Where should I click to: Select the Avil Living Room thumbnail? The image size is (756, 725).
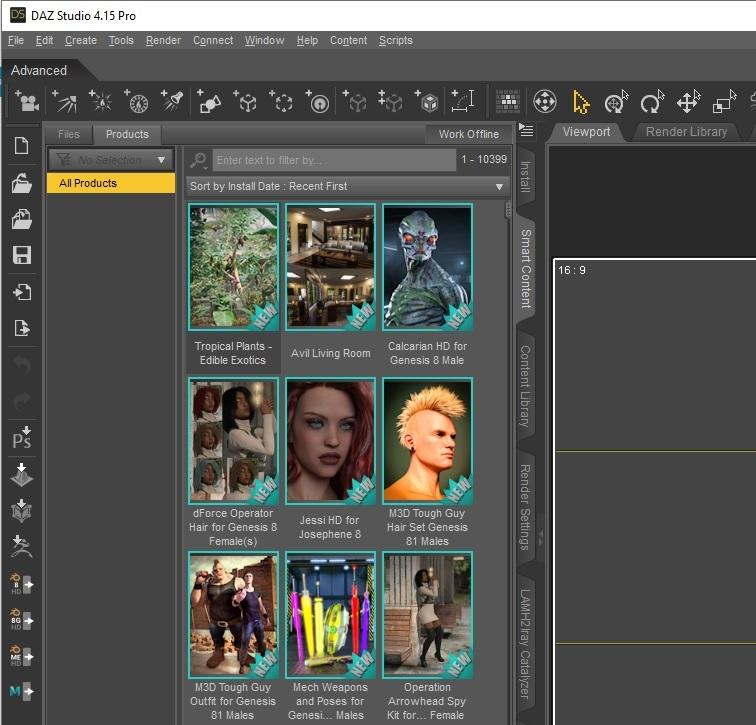point(330,267)
